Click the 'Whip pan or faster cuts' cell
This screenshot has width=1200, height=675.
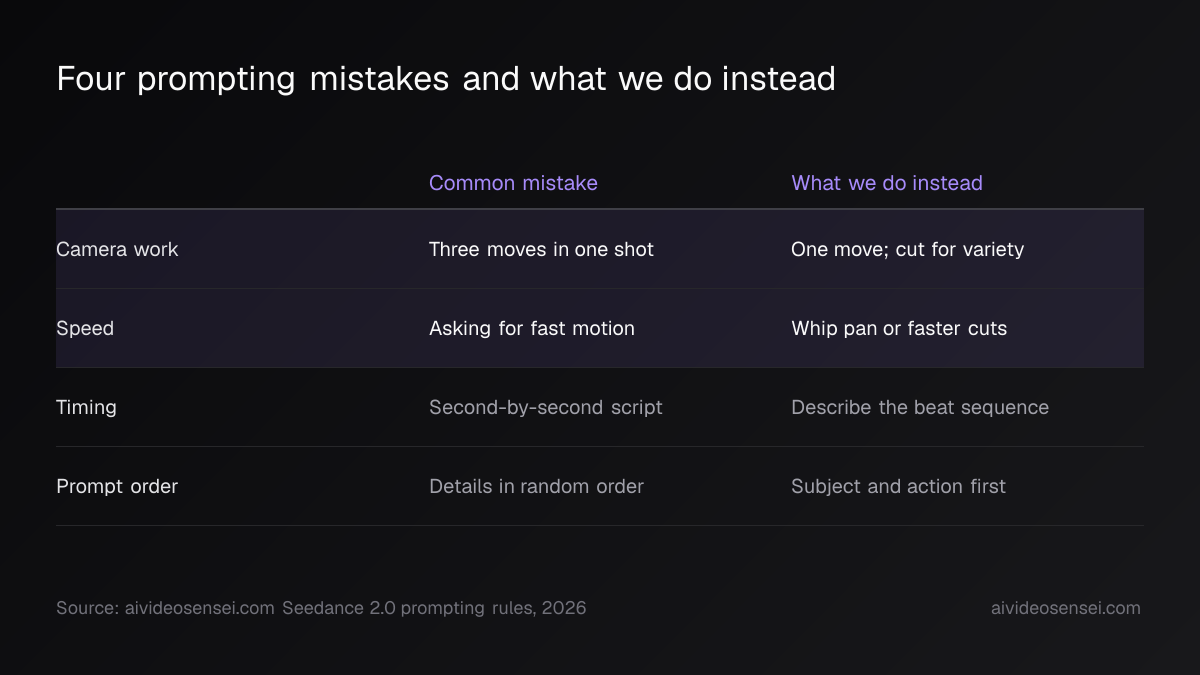(x=899, y=328)
